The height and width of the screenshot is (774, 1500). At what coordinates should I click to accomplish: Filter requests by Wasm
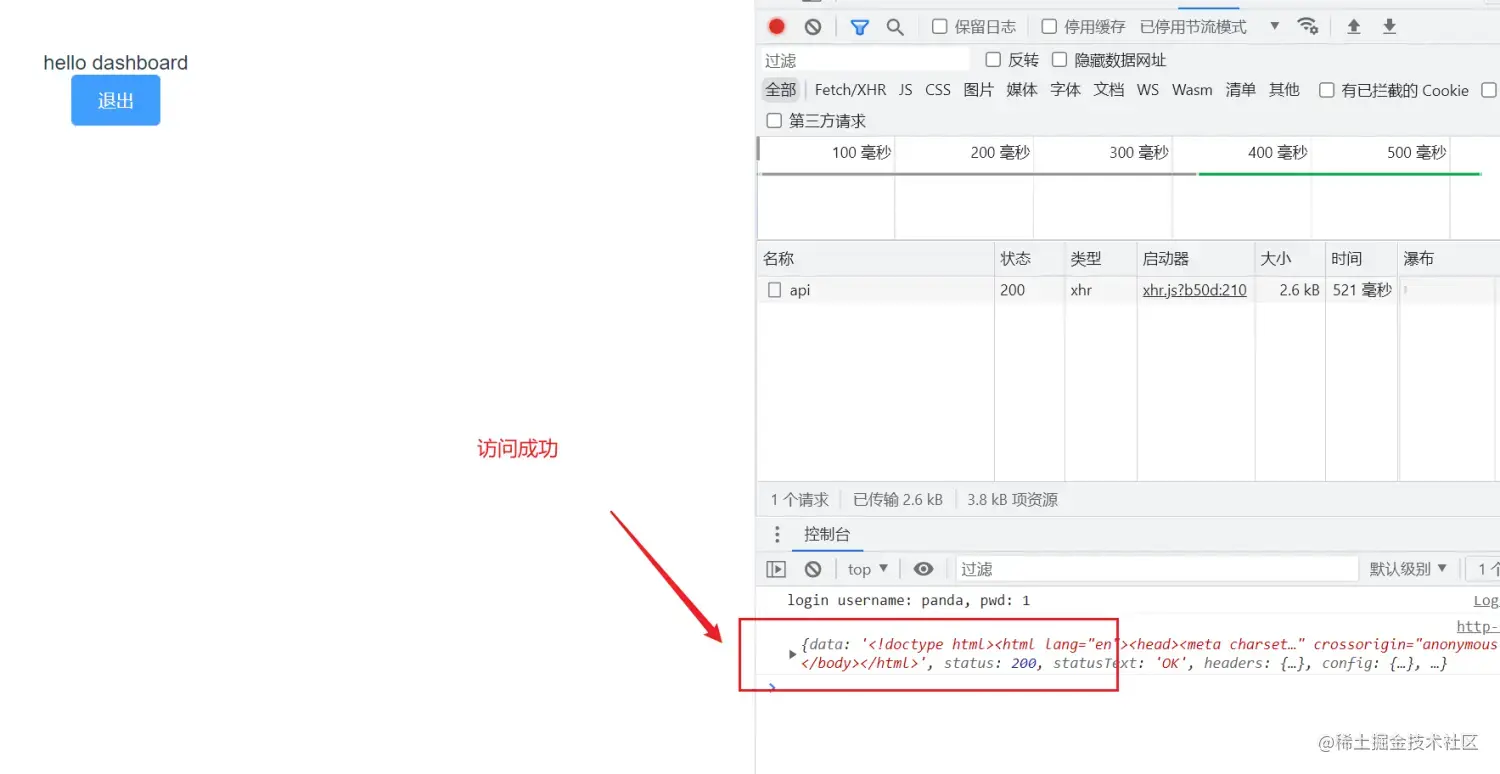[1192, 90]
